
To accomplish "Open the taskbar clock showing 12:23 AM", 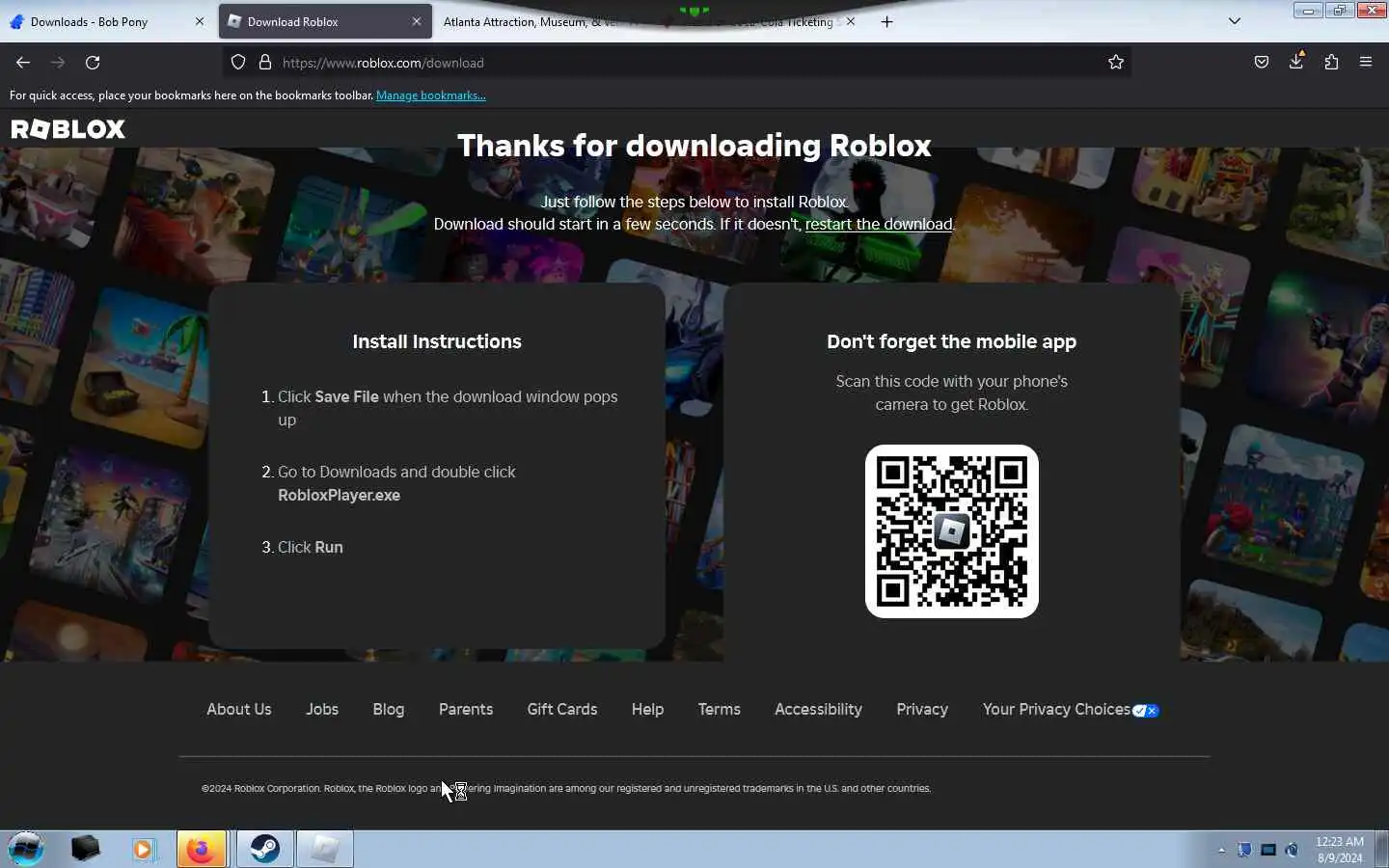I will click(1340, 850).
